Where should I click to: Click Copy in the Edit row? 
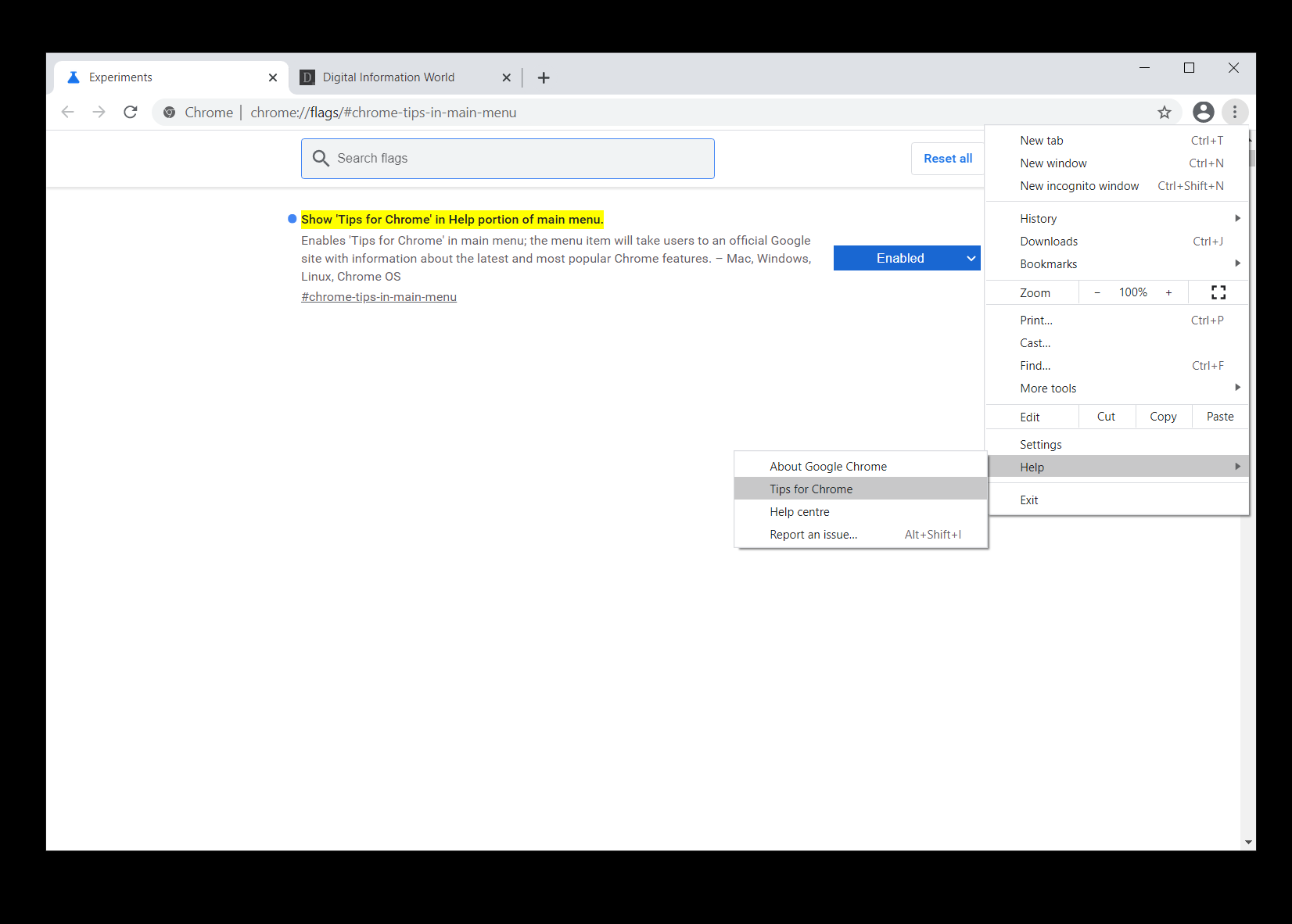(x=1164, y=417)
